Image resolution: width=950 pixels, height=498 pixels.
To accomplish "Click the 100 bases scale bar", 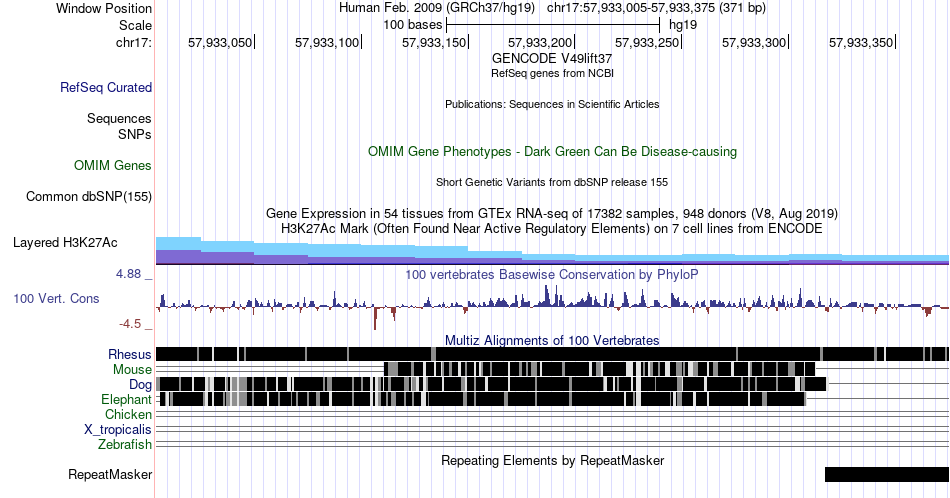I will pos(553,25).
